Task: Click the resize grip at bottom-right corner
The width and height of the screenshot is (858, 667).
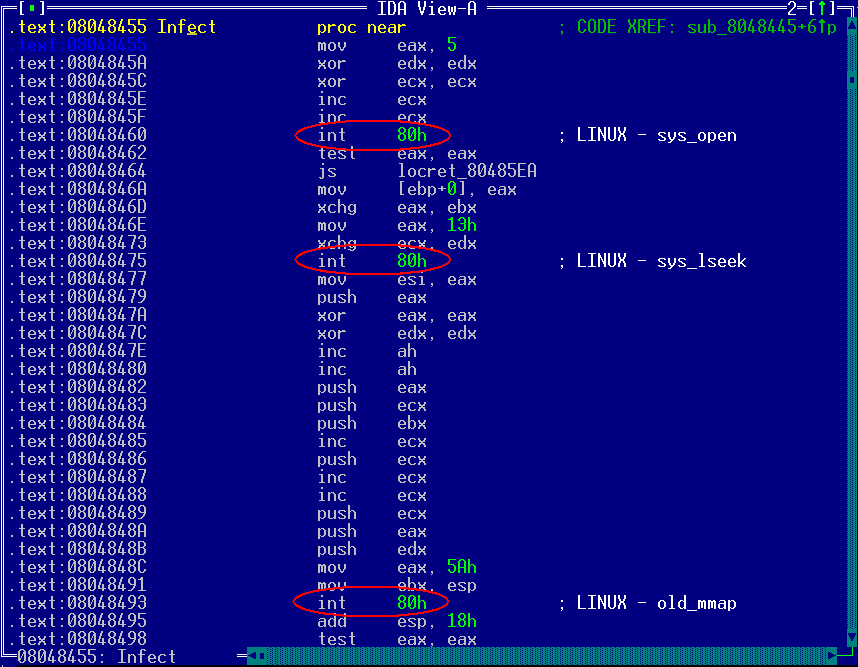Action: (850, 656)
